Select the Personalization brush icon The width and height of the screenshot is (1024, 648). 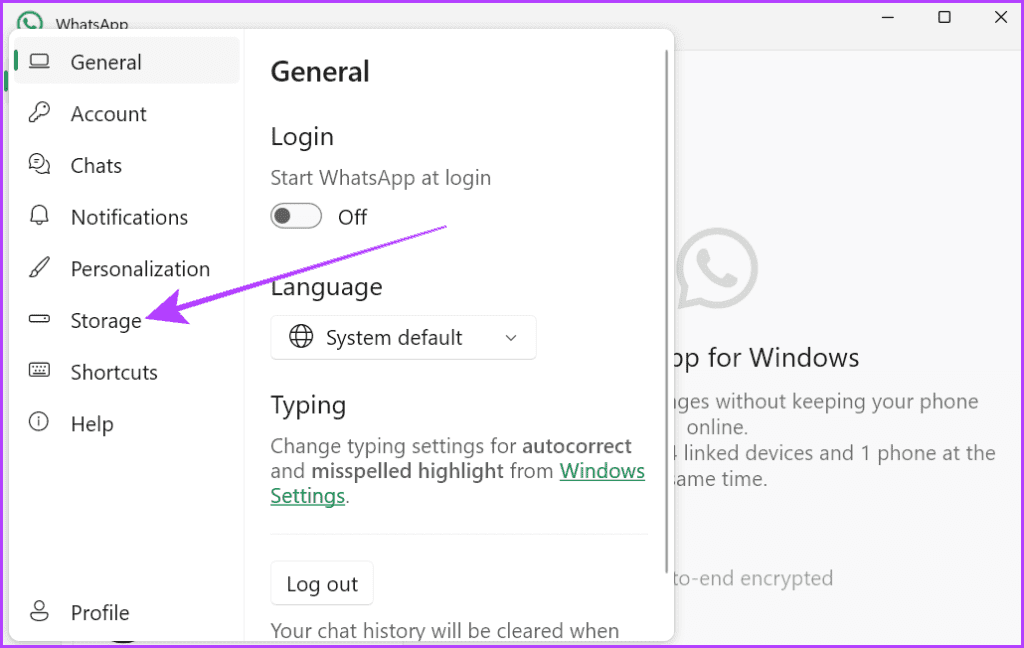click(40, 268)
